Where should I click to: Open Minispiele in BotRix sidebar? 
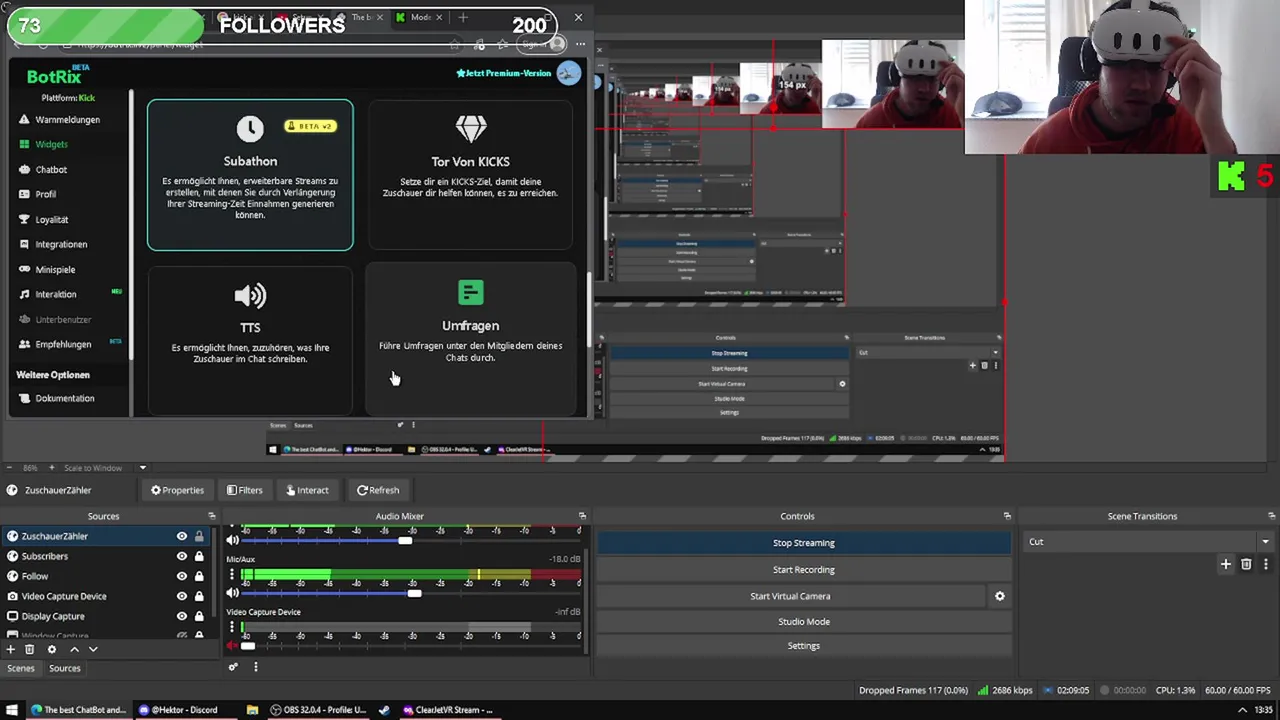55,269
